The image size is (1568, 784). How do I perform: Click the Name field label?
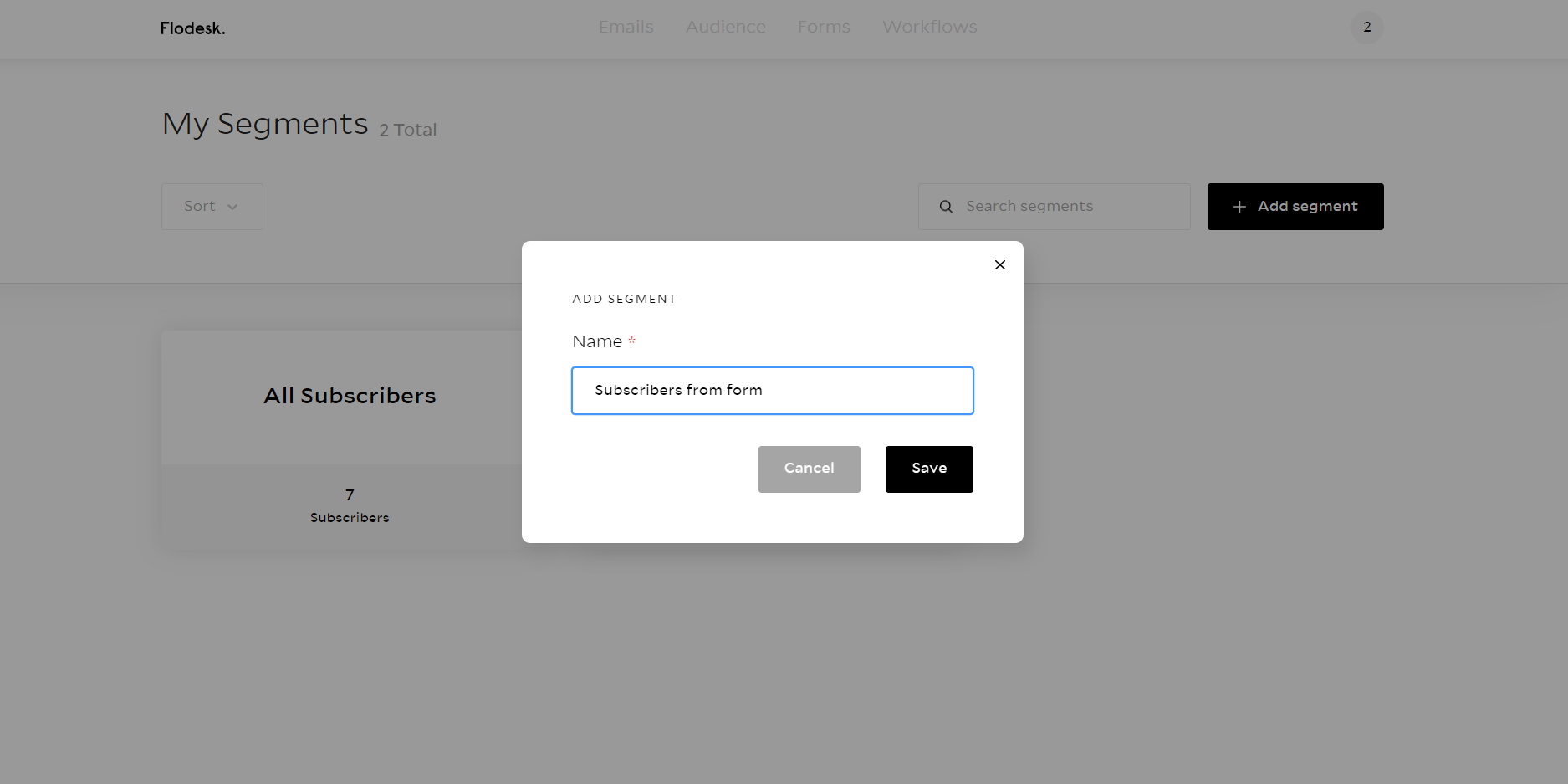click(597, 341)
